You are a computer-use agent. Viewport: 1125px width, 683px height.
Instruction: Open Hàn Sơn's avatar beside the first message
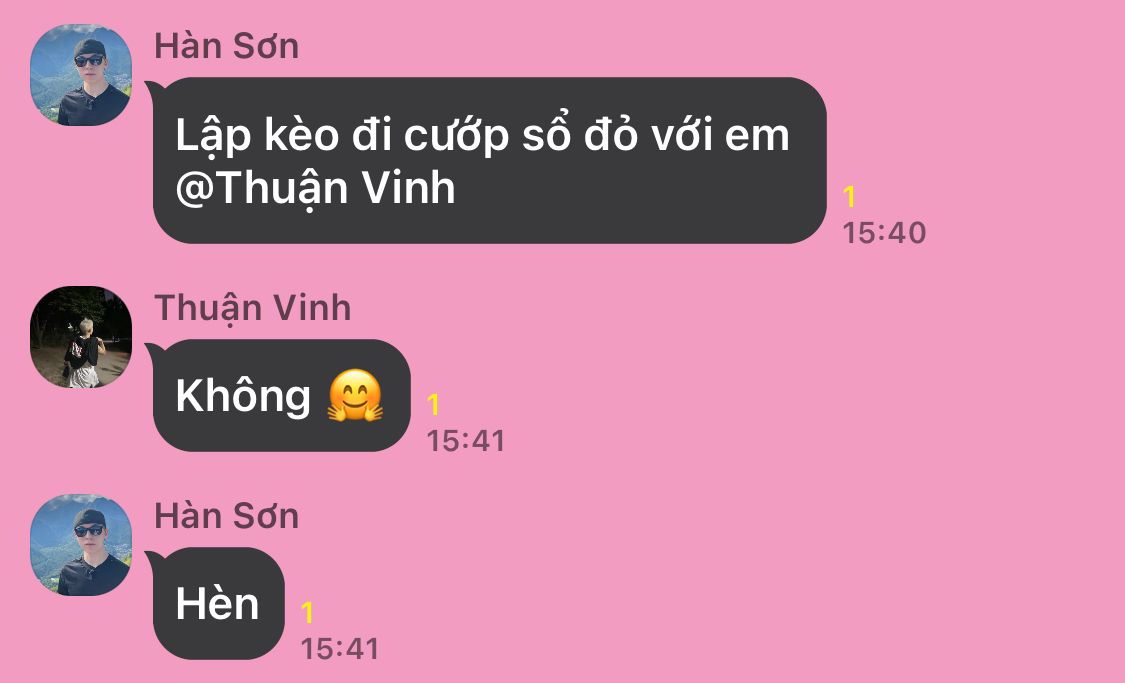(x=81, y=75)
